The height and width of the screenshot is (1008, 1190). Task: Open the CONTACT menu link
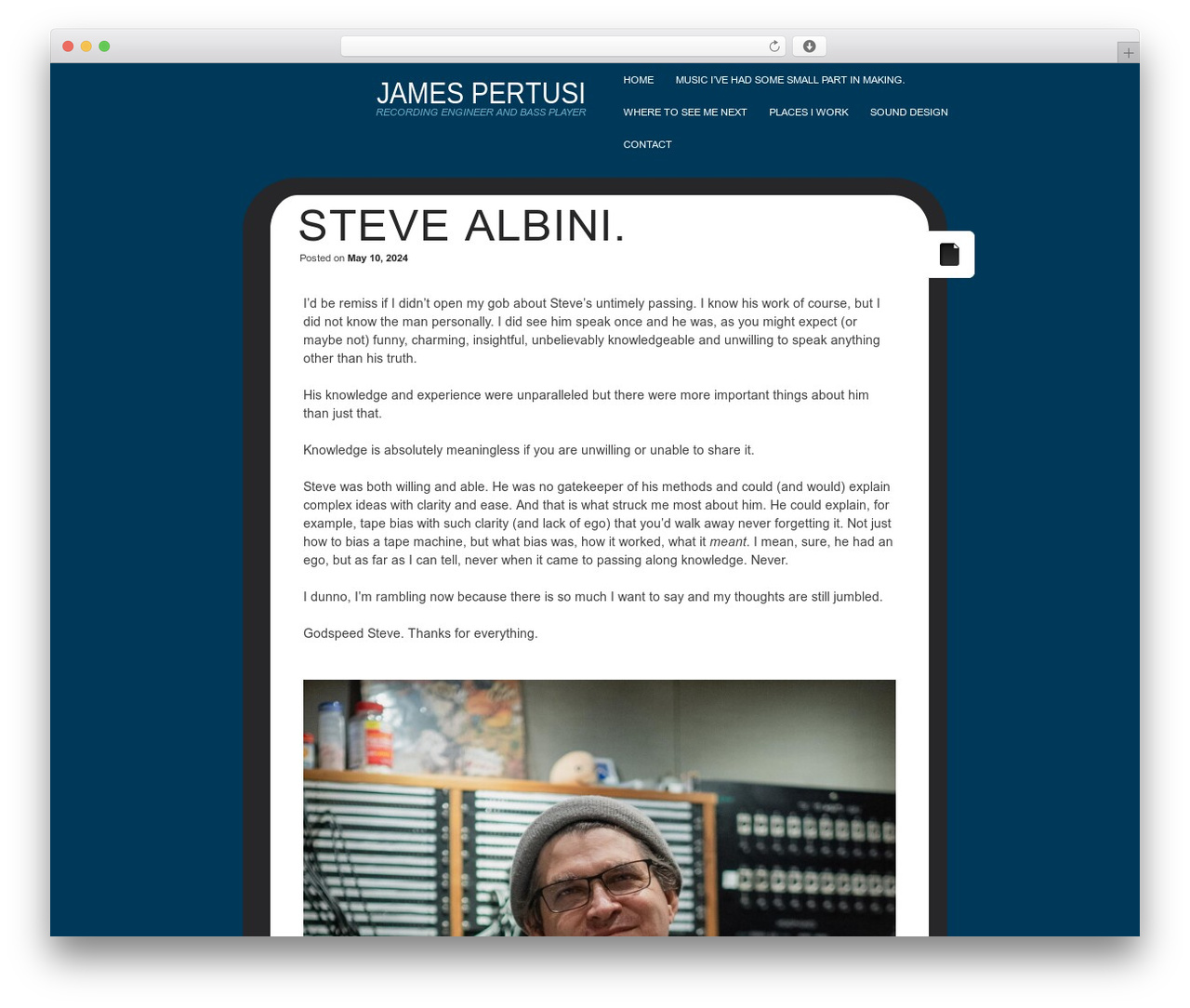click(x=647, y=145)
